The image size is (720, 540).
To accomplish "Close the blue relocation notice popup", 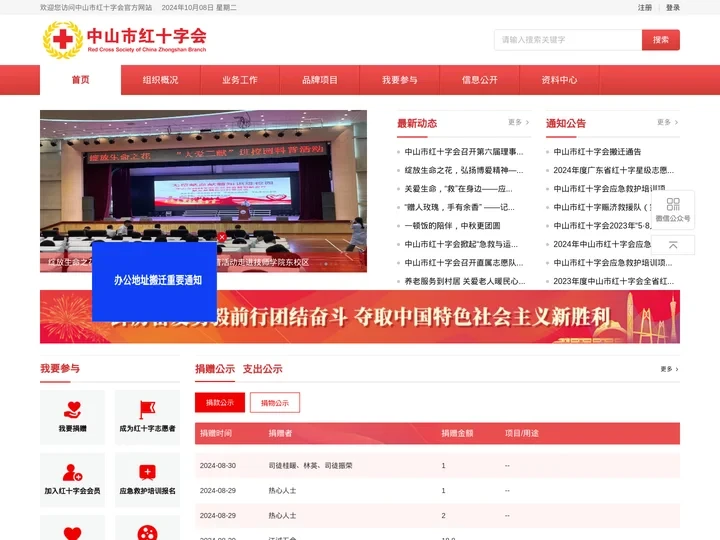I will pos(222,237).
